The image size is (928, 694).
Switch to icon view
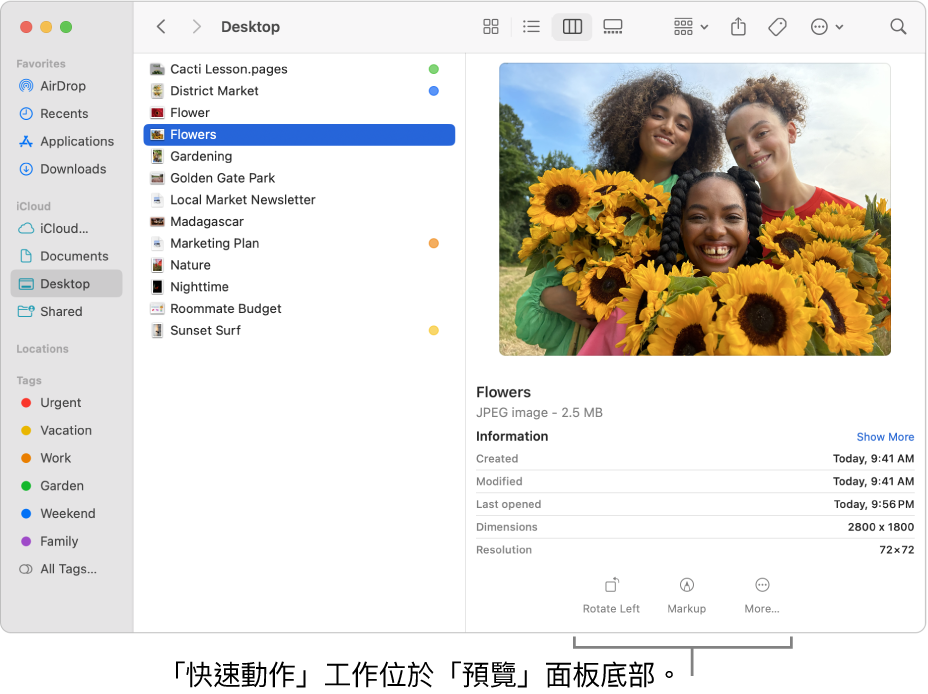491,27
